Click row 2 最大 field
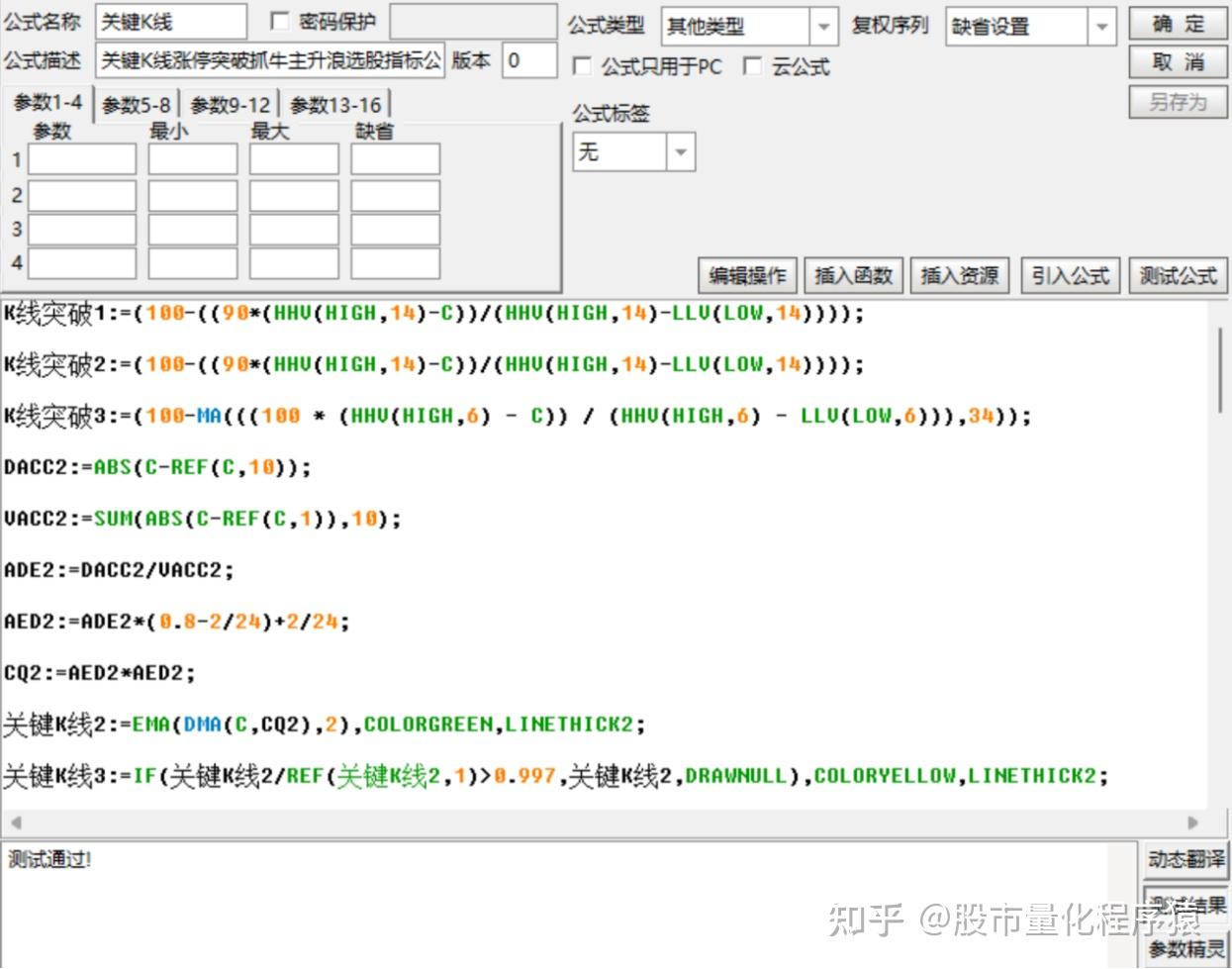Viewport: 1232px width, 969px height. pyautogui.click(x=294, y=195)
